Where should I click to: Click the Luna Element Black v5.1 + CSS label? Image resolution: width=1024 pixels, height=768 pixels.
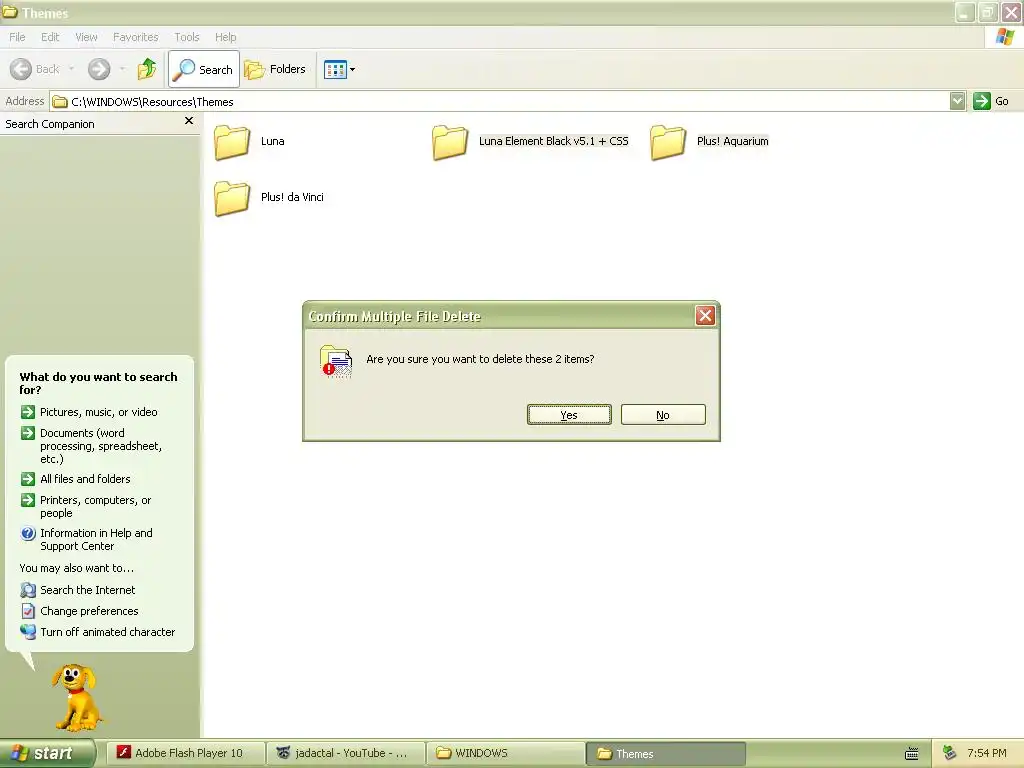coord(553,141)
